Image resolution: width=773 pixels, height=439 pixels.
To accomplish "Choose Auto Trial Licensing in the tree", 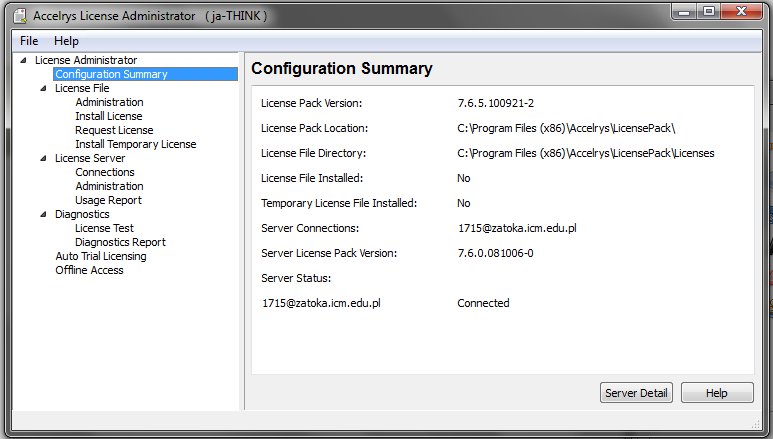I will 100,256.
